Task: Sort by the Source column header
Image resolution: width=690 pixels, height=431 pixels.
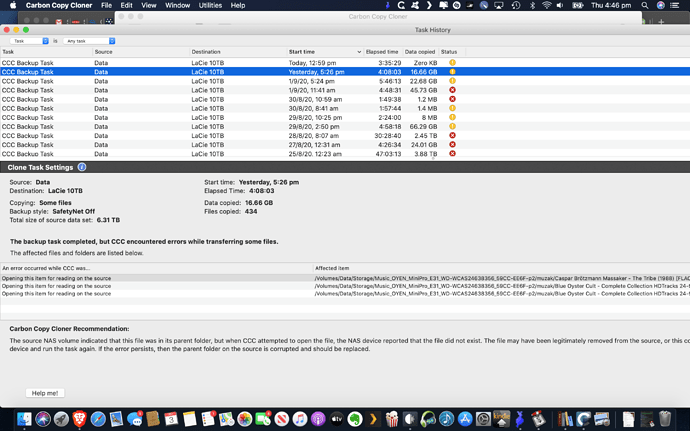Action: click(x=141, y=52)
